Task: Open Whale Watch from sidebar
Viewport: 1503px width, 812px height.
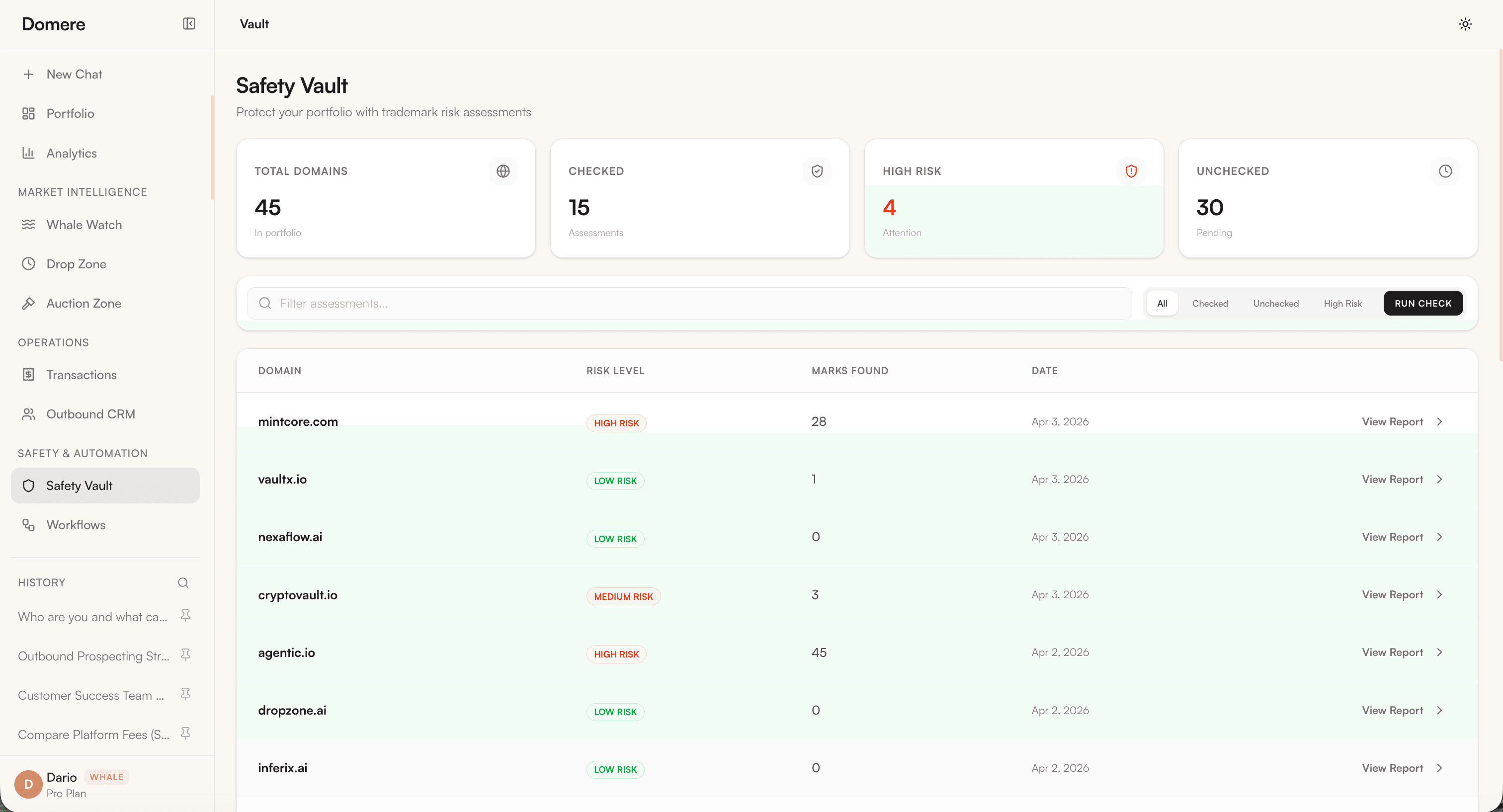Action: (84, 225)
